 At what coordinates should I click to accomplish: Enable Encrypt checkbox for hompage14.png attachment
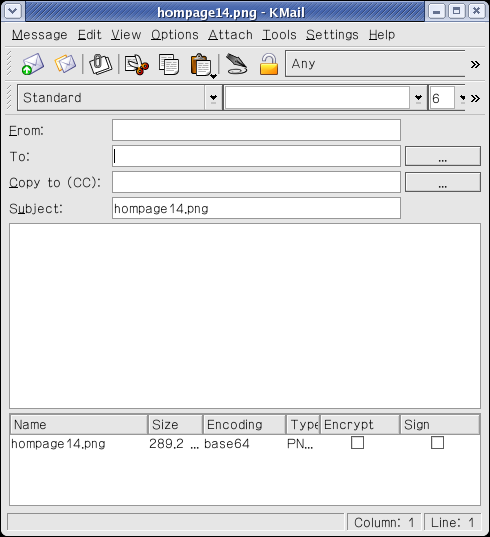[357, 442]
